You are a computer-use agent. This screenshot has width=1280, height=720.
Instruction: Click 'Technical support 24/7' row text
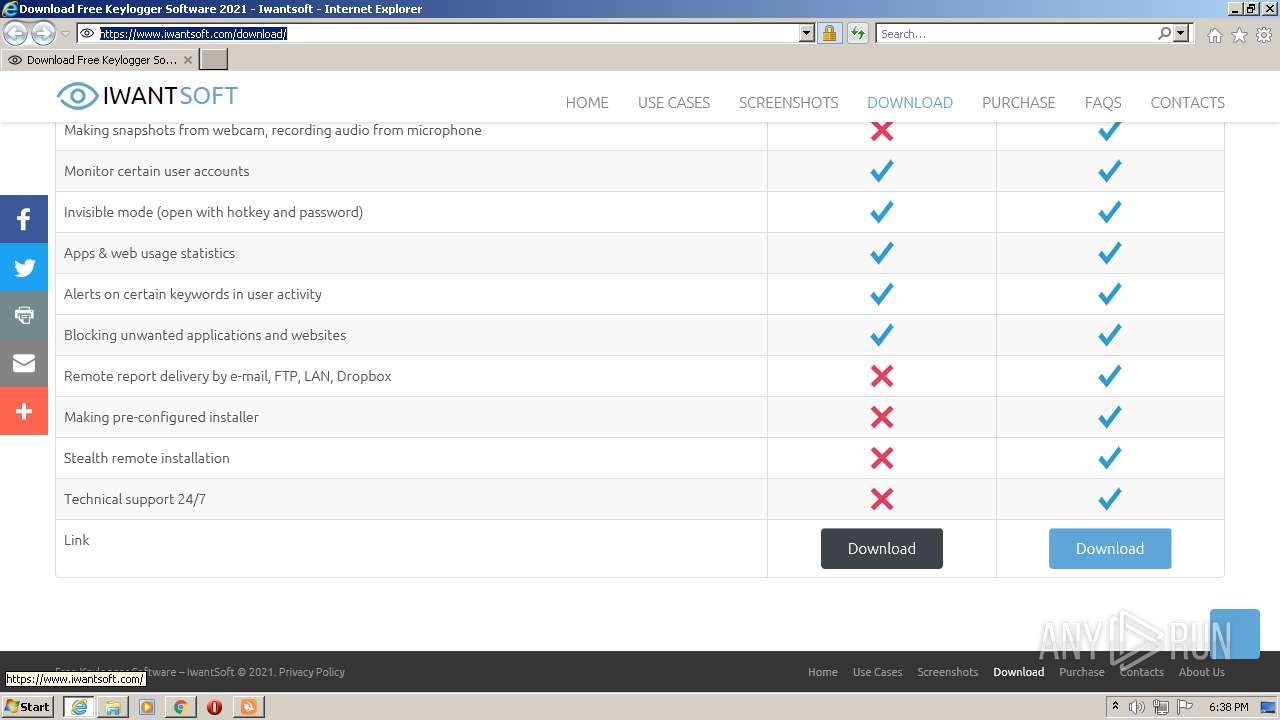pyautogui.click(x=135, y=499)
